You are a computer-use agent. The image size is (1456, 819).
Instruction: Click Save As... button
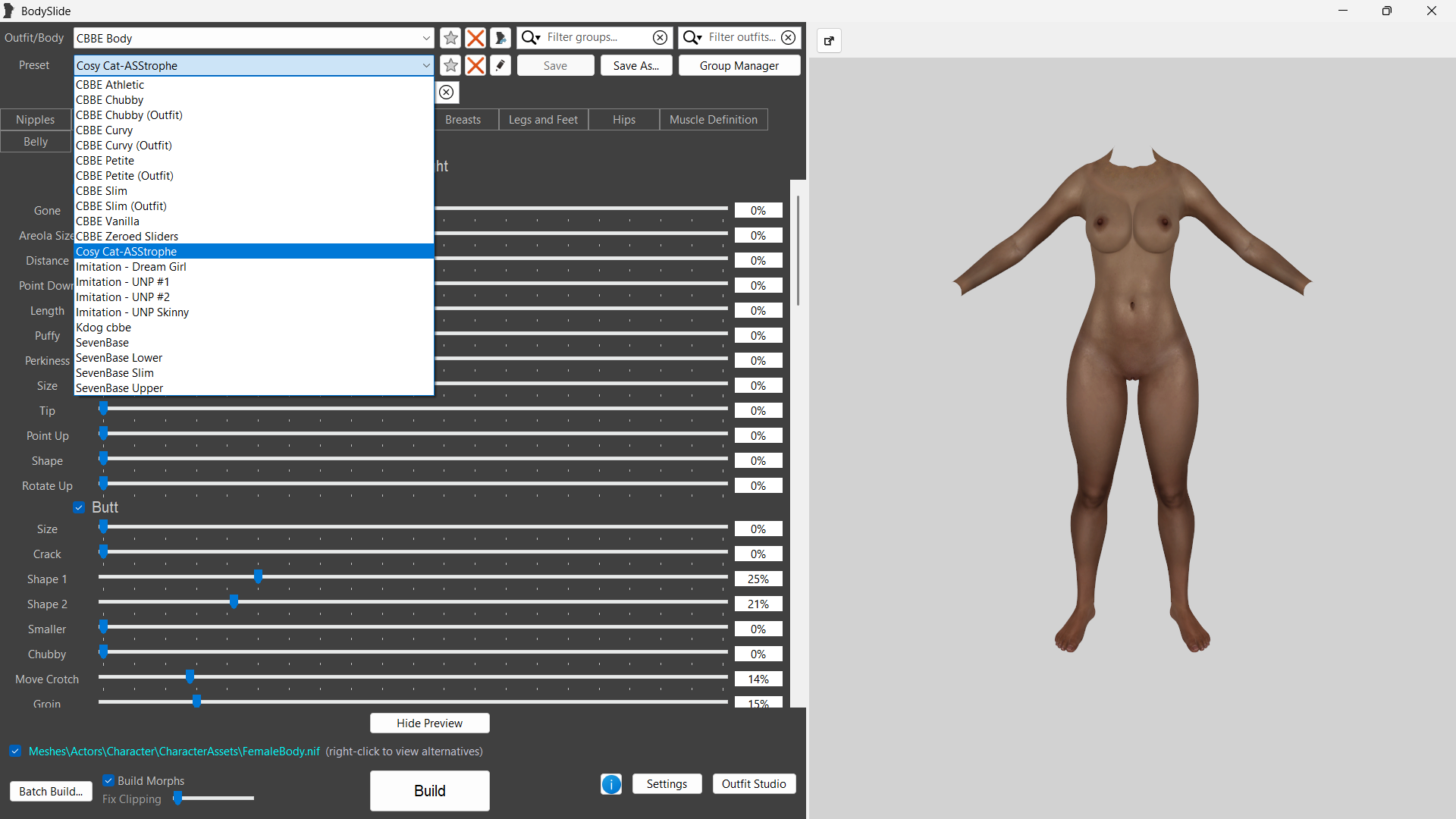[x=636, y=66]
